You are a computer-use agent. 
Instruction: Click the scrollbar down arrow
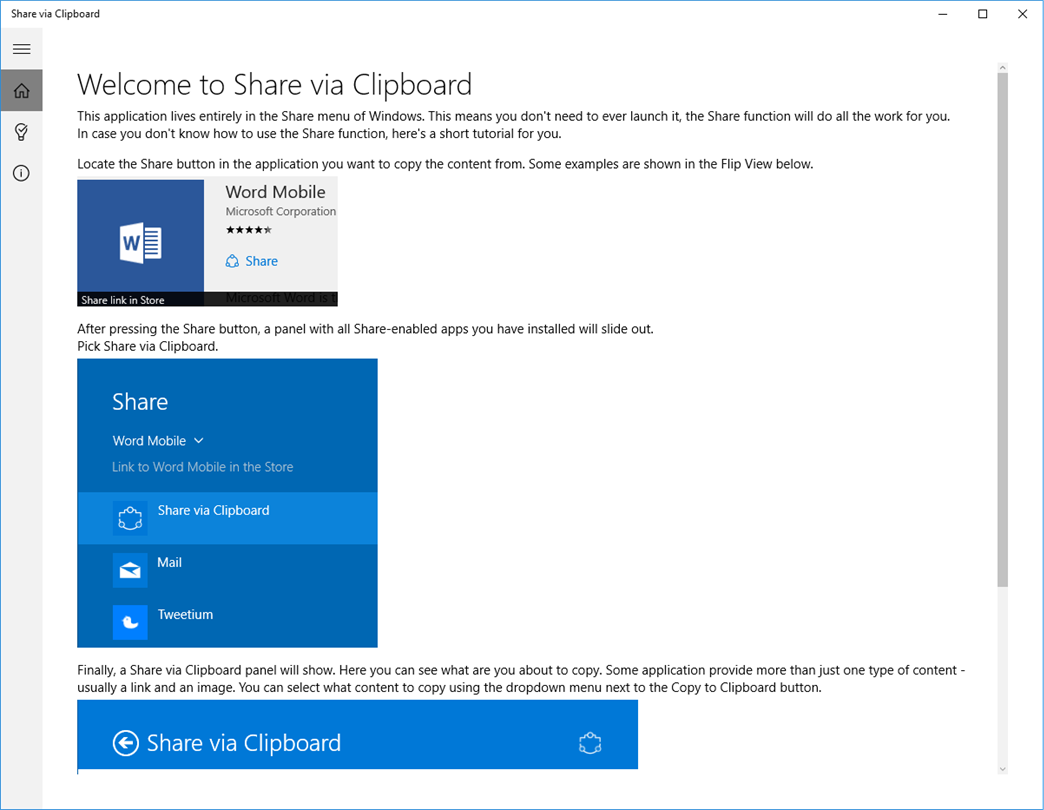pyautogui.click(x=1003, y=769)
